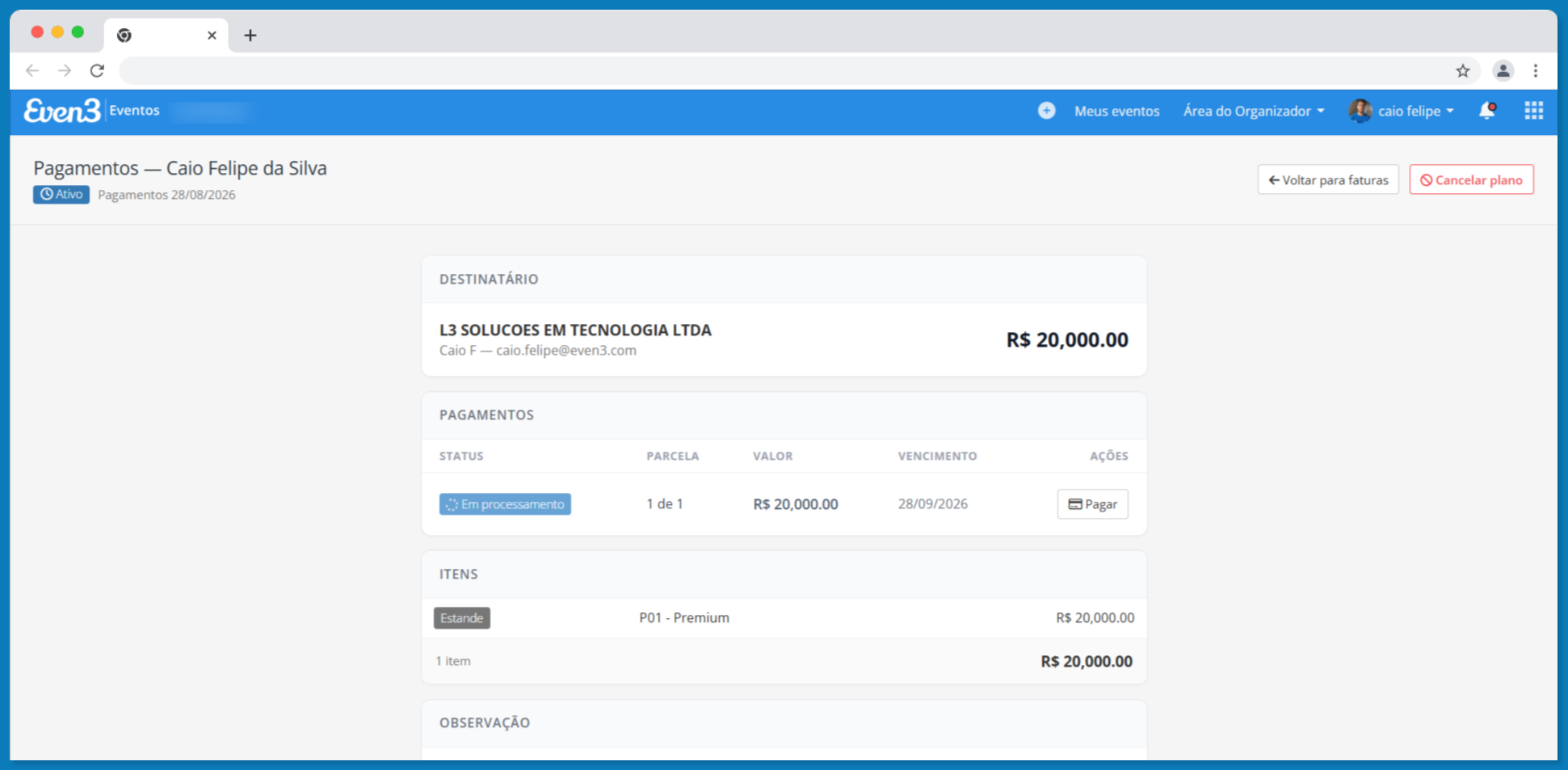Image resolution: width=1568 pixels, height=770 pixels.
Task: Open Meus eventos
Action: tap(1116, 112)
